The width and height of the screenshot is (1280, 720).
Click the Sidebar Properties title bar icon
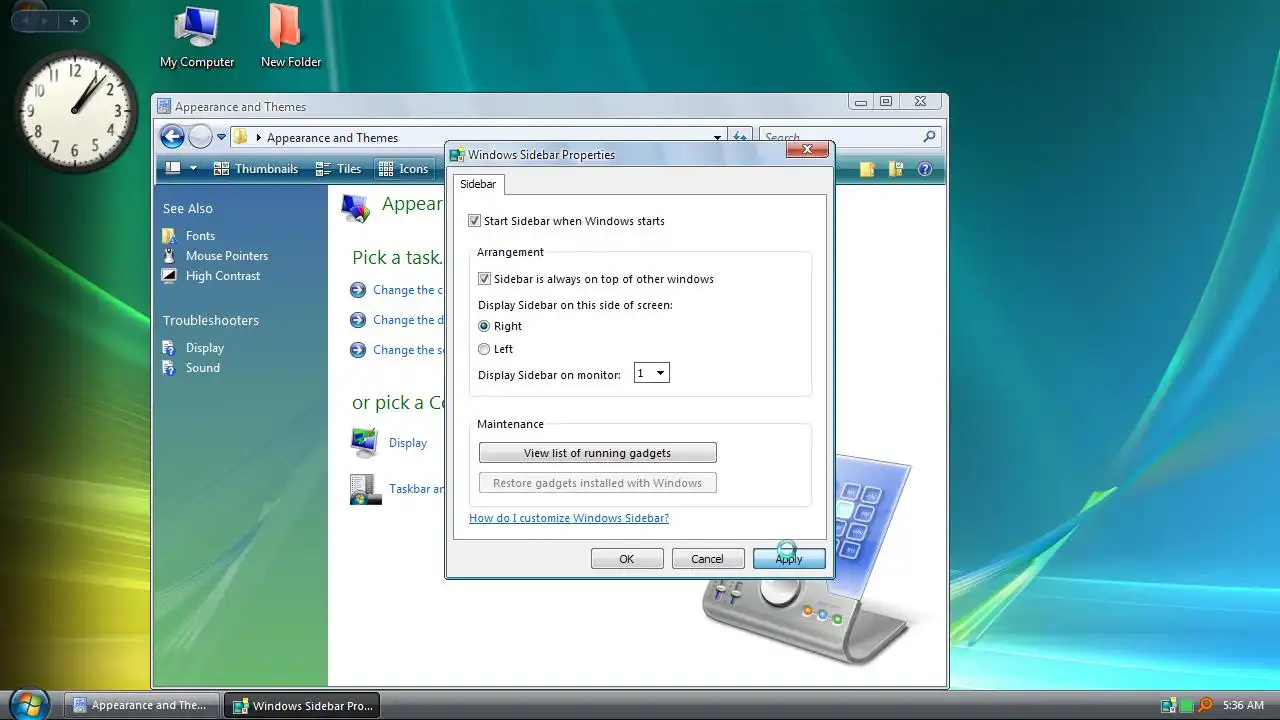click(x=457, y=155)
